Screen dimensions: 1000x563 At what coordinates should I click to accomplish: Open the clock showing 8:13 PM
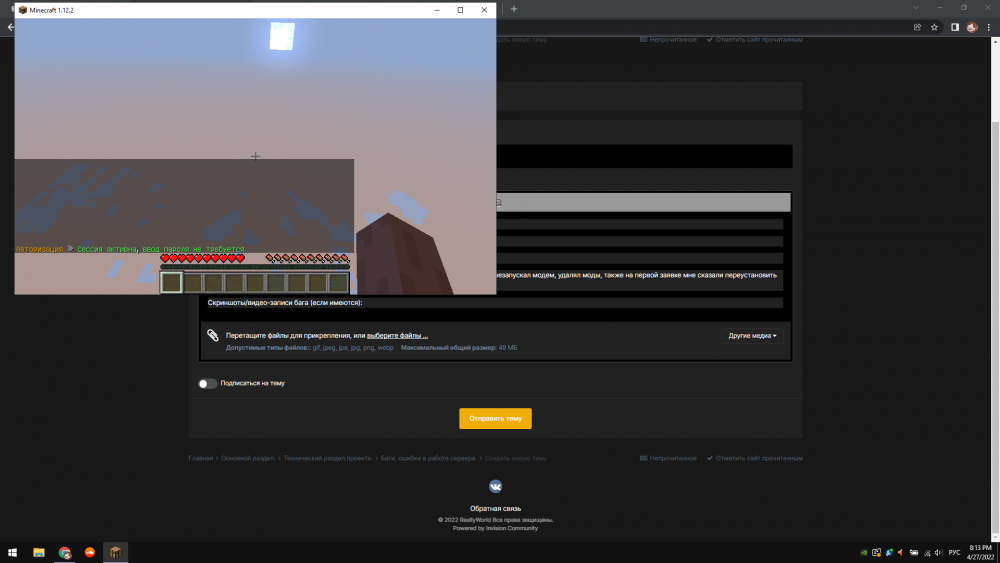click(981, 552)
